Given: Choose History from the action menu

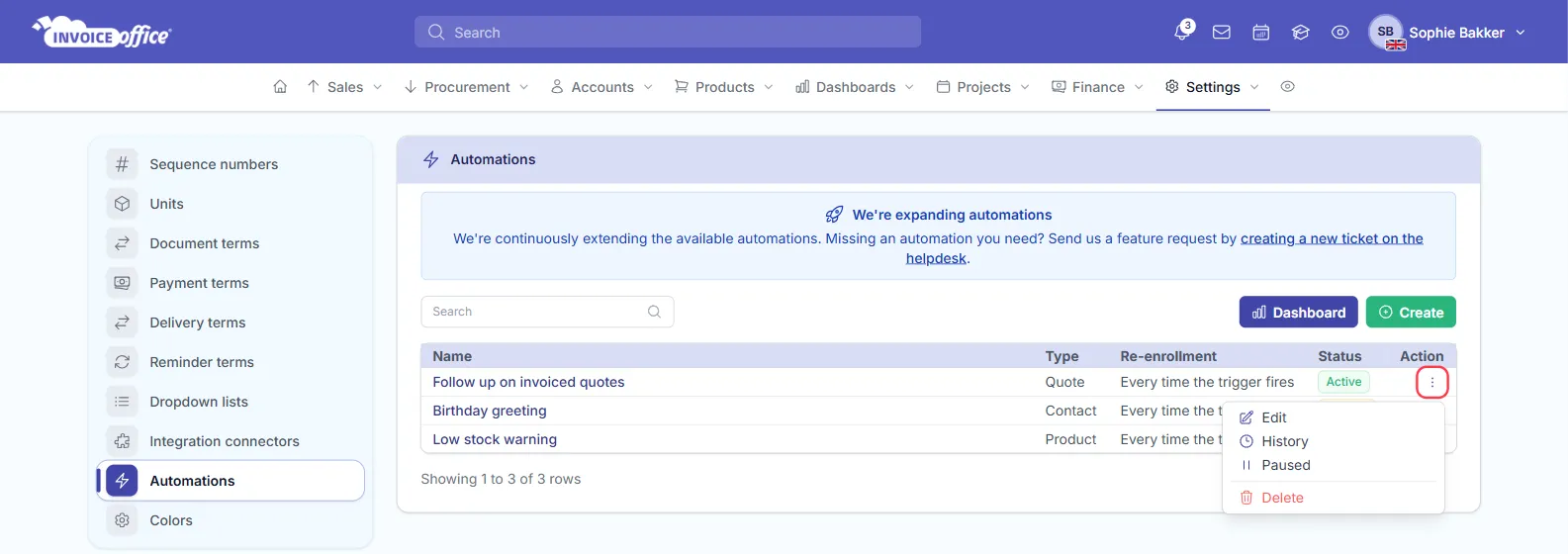Looking at the screenshot, I should click(x=1334, y=441).
